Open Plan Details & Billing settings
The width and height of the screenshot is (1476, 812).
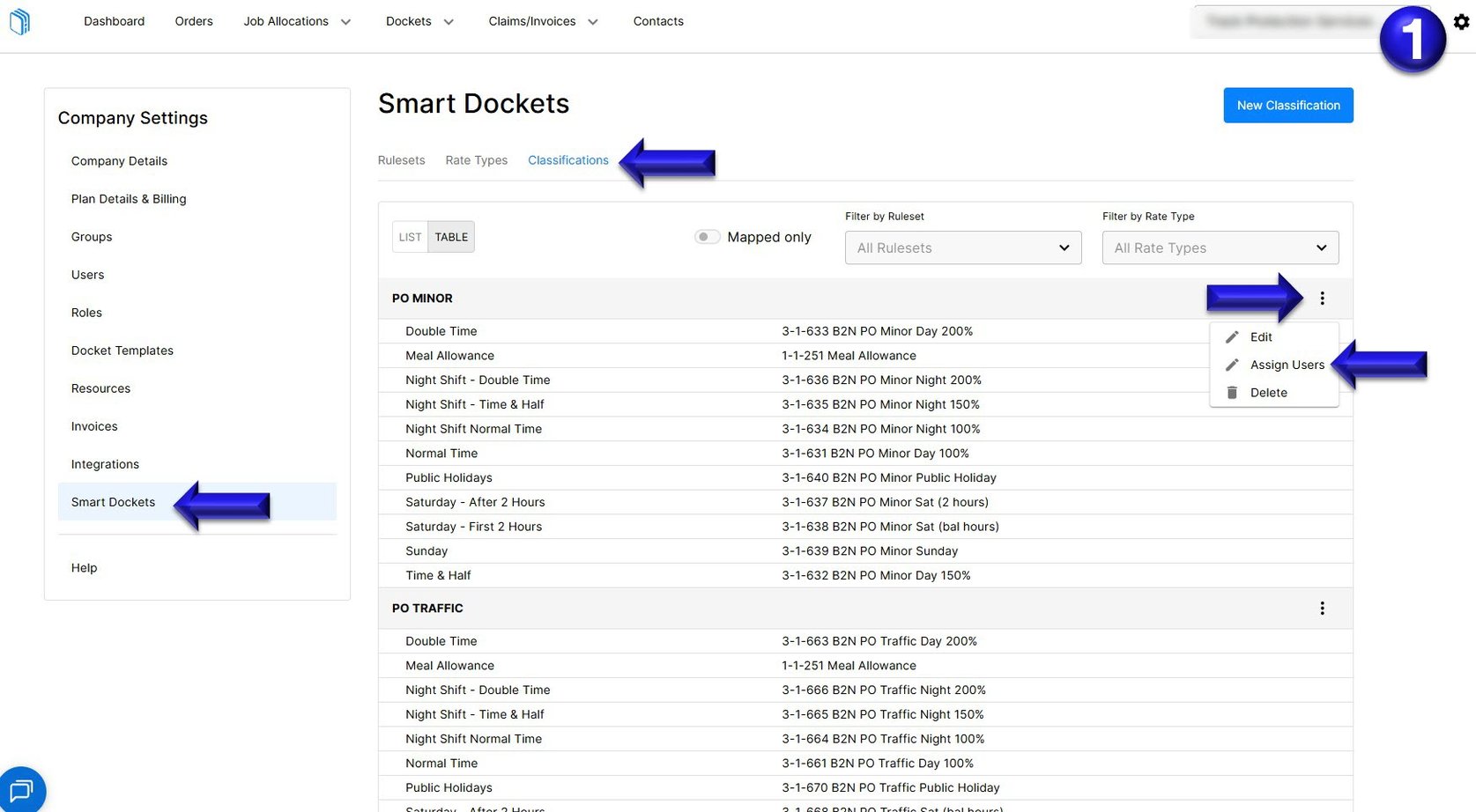[129, 199]
